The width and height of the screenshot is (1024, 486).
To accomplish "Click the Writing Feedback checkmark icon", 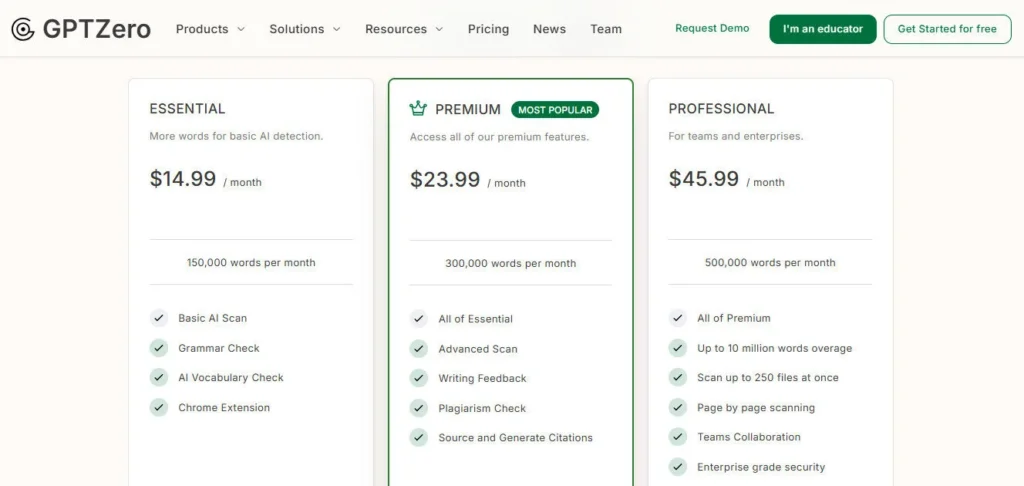I will 419,378.
